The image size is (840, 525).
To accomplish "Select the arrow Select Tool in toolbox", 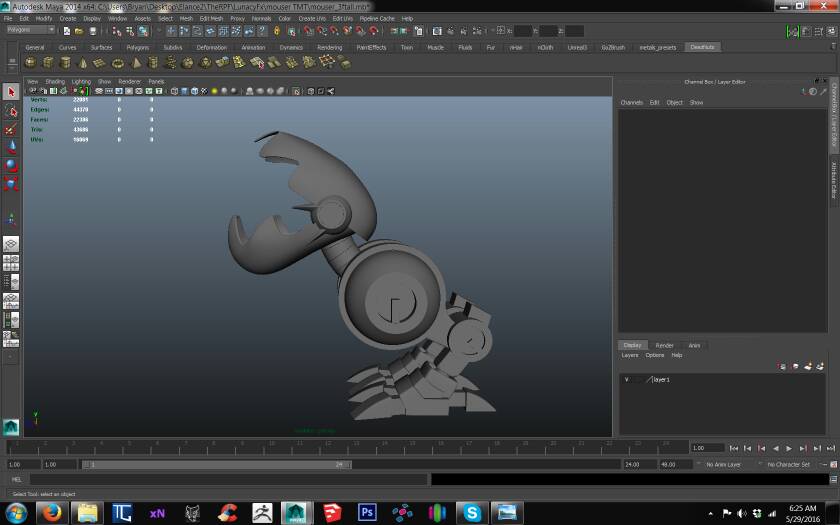I will 11,92.
